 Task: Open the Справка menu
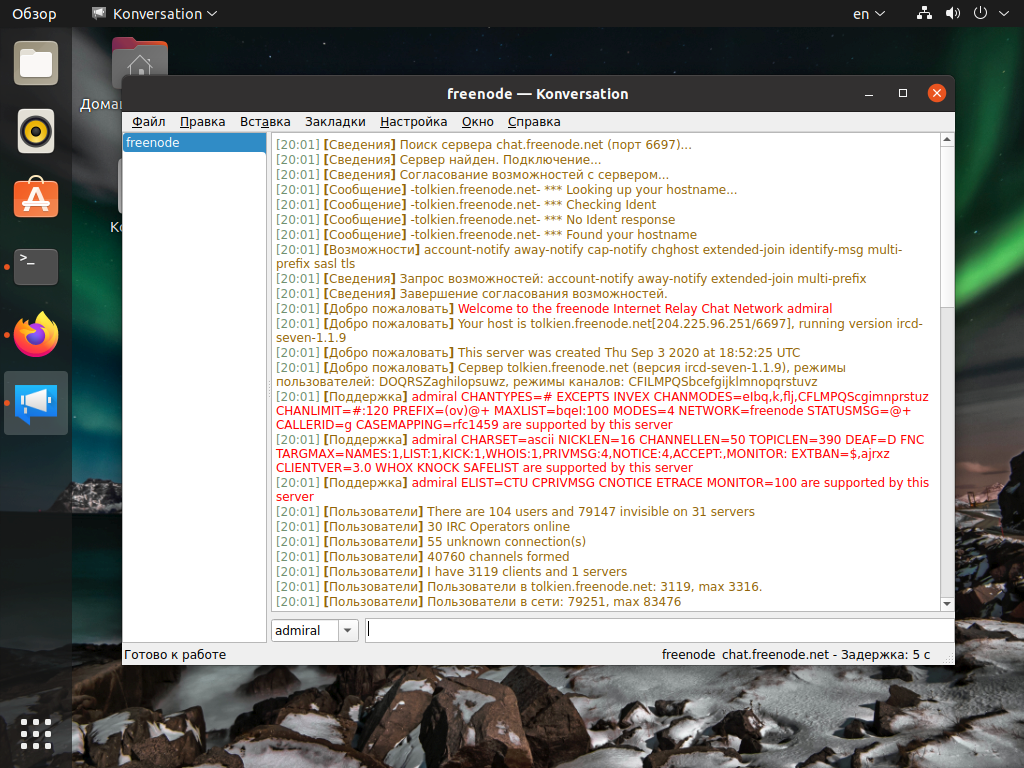pyautogui.click(x=534, y=122)
